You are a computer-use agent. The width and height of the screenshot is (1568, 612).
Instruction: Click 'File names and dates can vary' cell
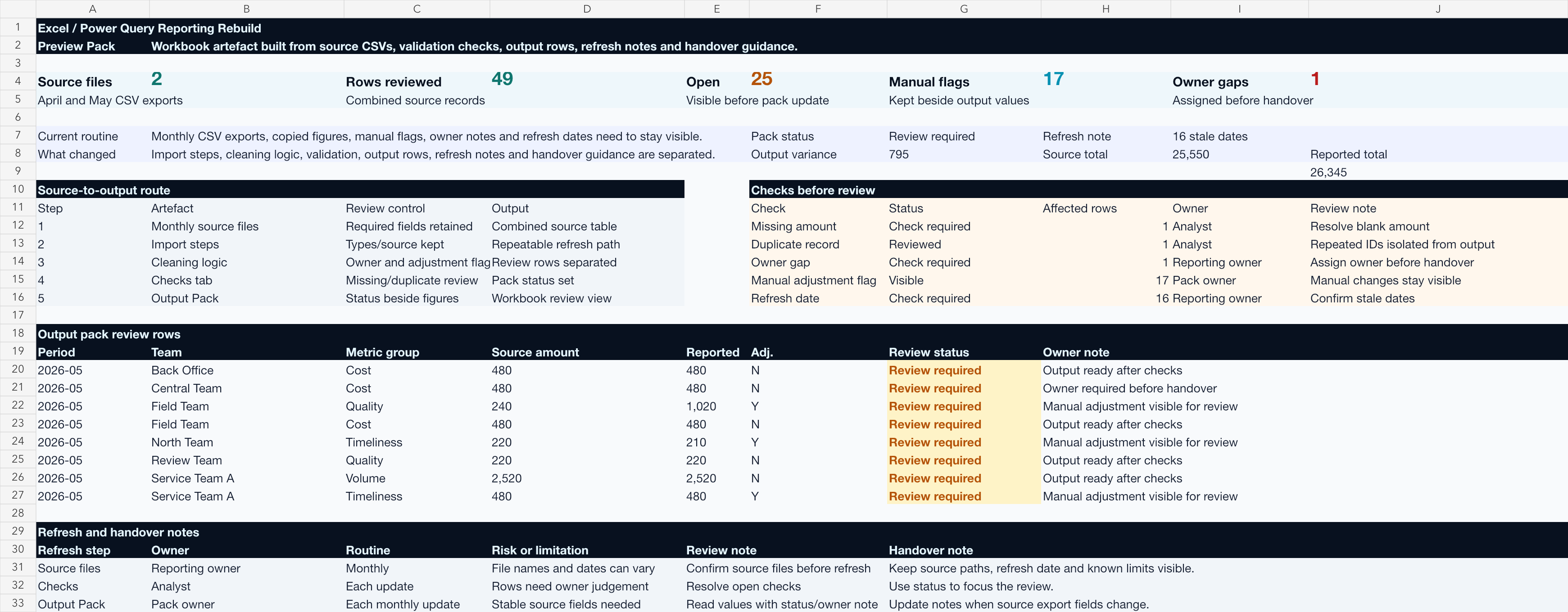pos(573,568)
